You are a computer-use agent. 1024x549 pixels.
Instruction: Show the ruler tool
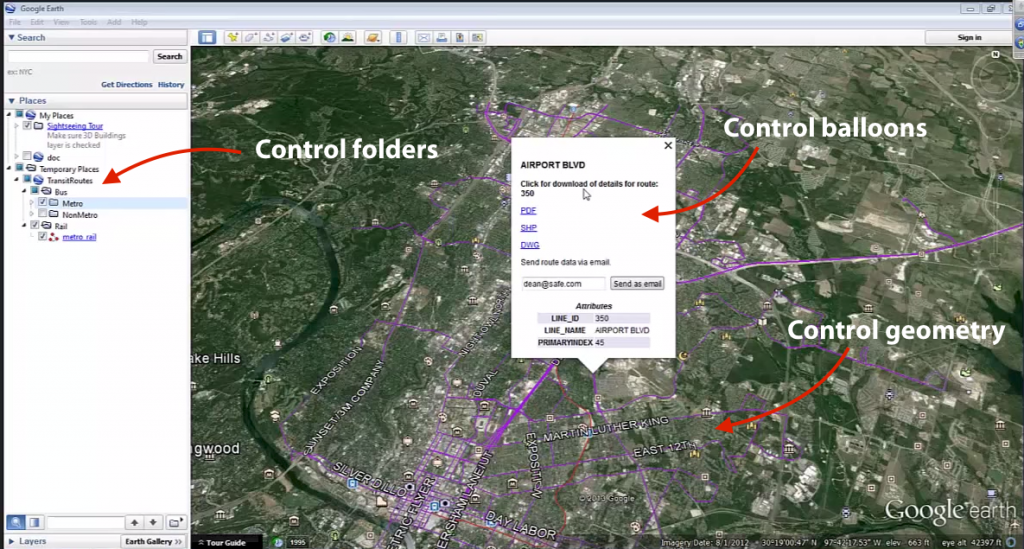398,38
